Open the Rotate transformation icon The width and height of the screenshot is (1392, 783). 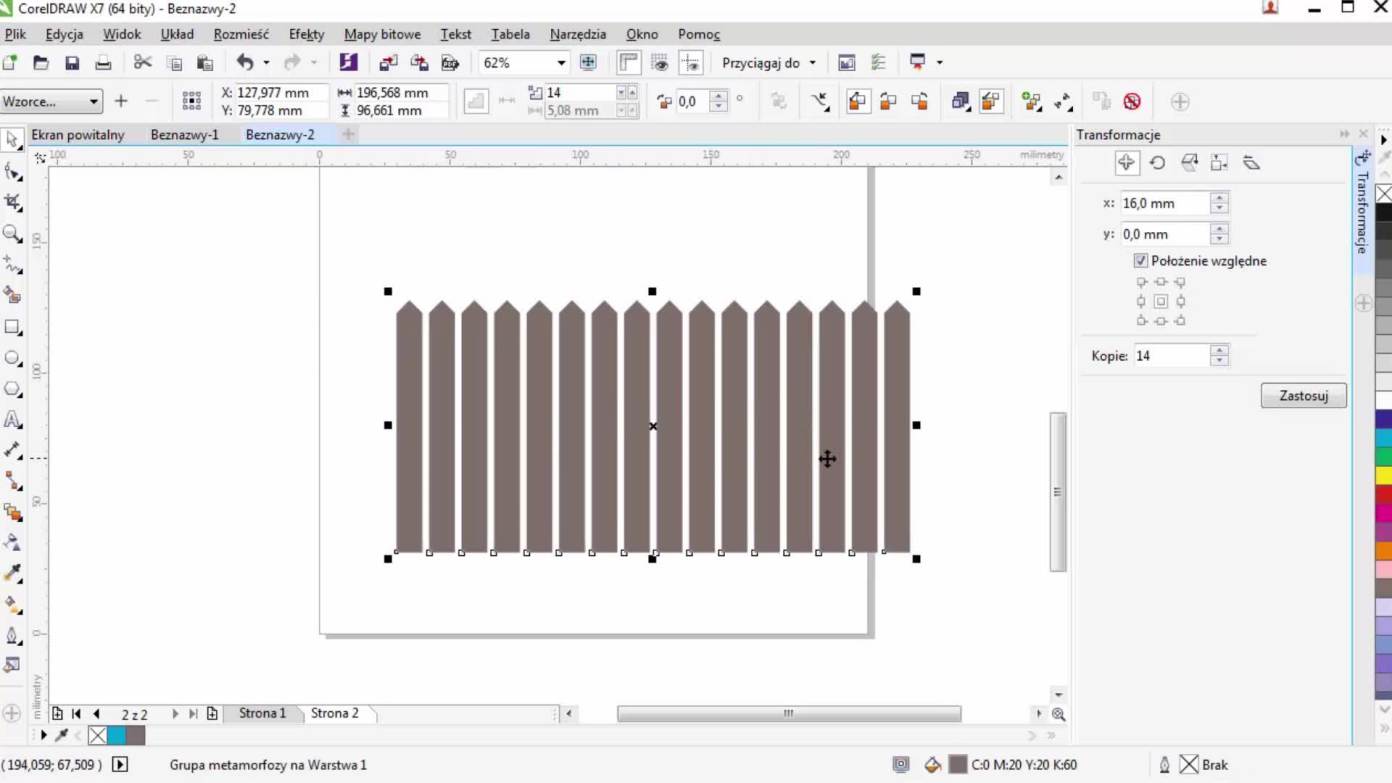[1157, 163]
